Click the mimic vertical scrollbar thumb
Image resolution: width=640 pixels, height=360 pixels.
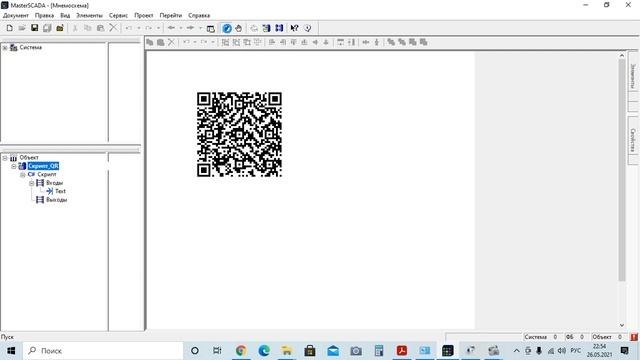[x=622, y=171]
